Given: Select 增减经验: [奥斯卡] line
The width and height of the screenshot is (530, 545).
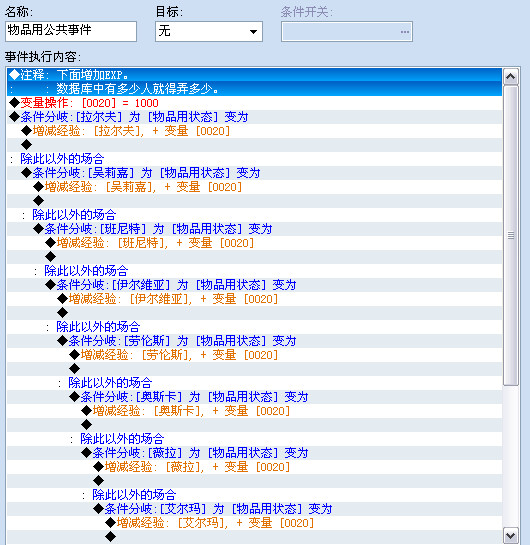Looking at the screenshot, I should [255, 411].
